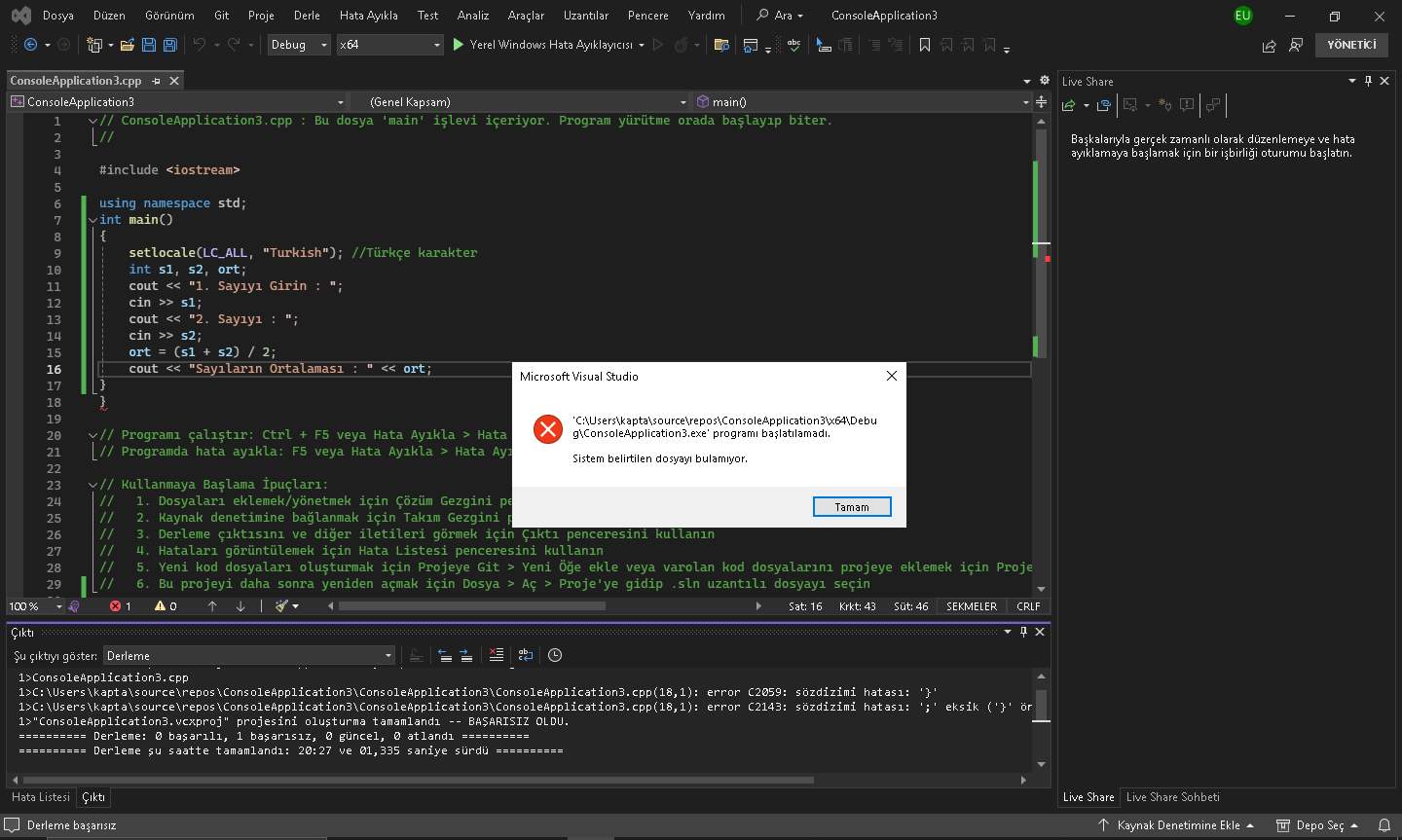Click the green share icon in Live Share panel

[1069, 105]
